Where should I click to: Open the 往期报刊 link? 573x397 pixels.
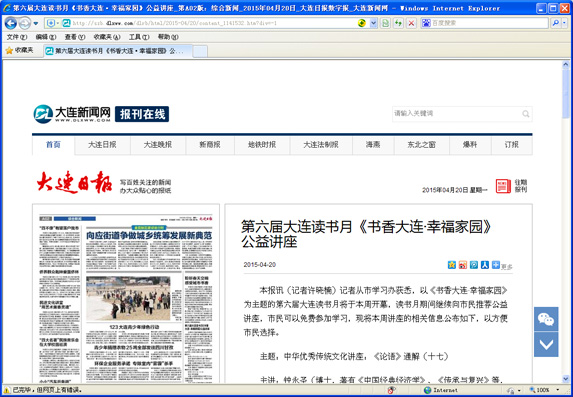point(521,186)
